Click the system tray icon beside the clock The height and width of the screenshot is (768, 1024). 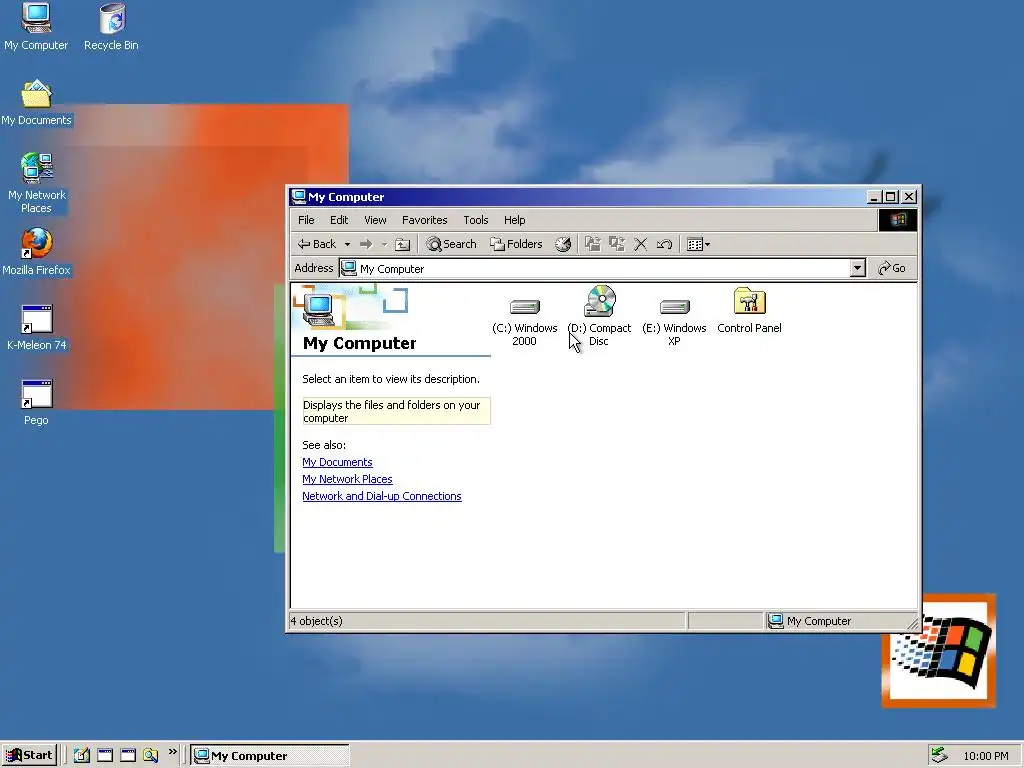pos(939,755)
